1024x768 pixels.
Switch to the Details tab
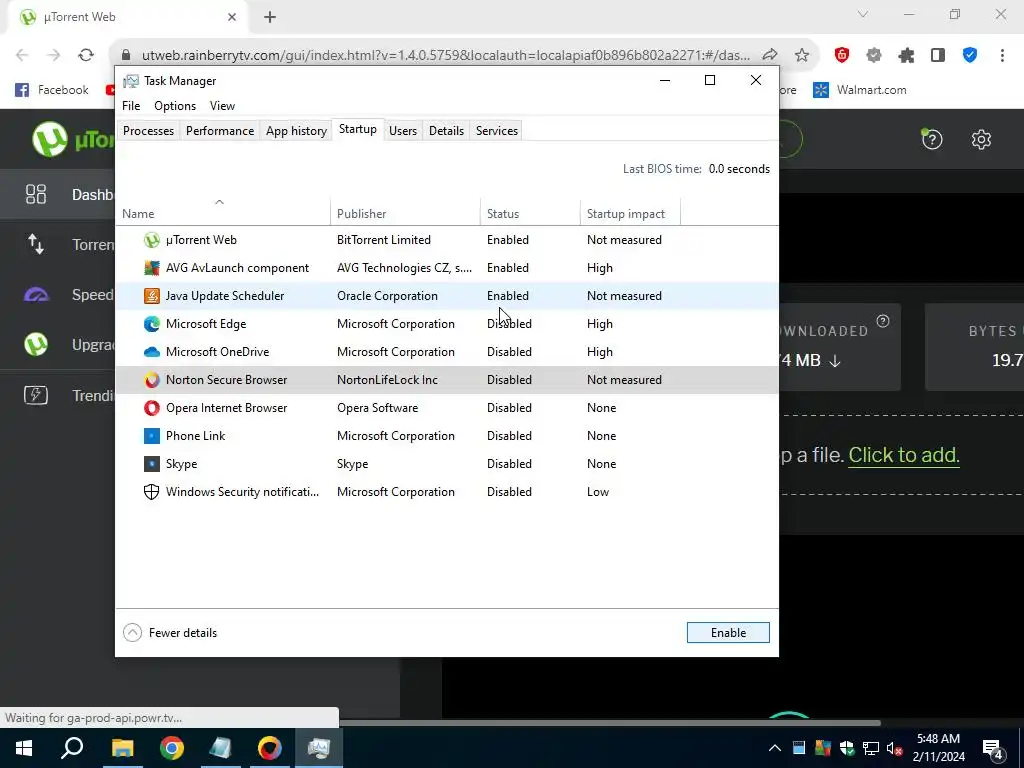[x=447, y=131]
